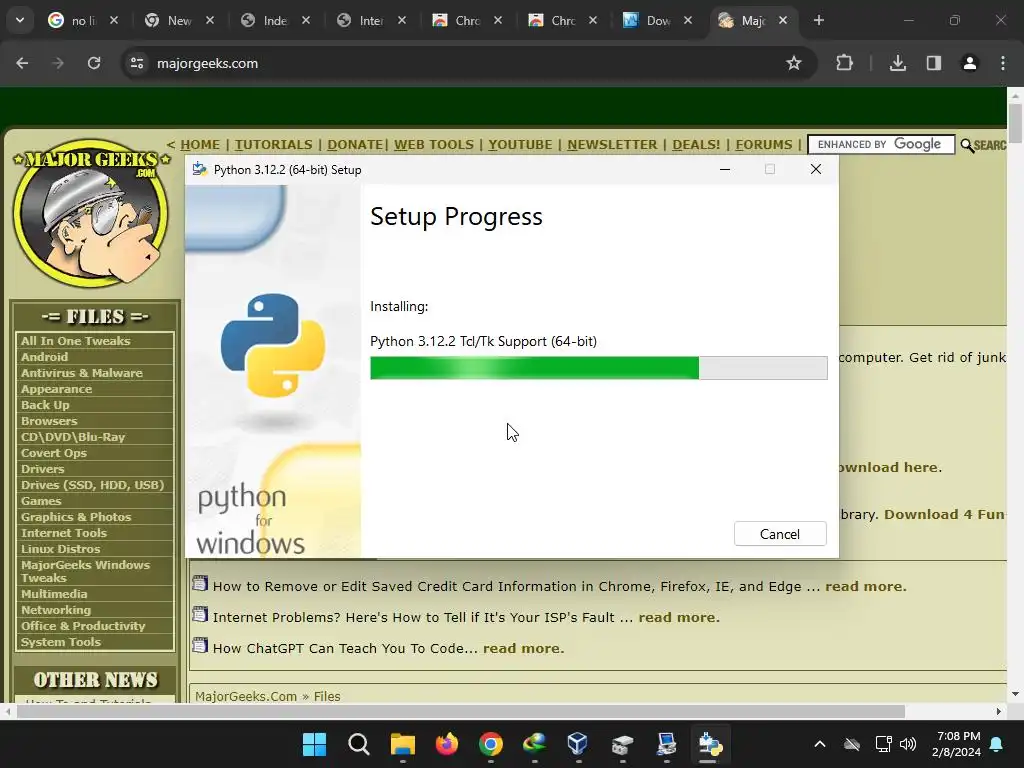
Task: Open the DONATE navigation link
Action: [355, 144]
